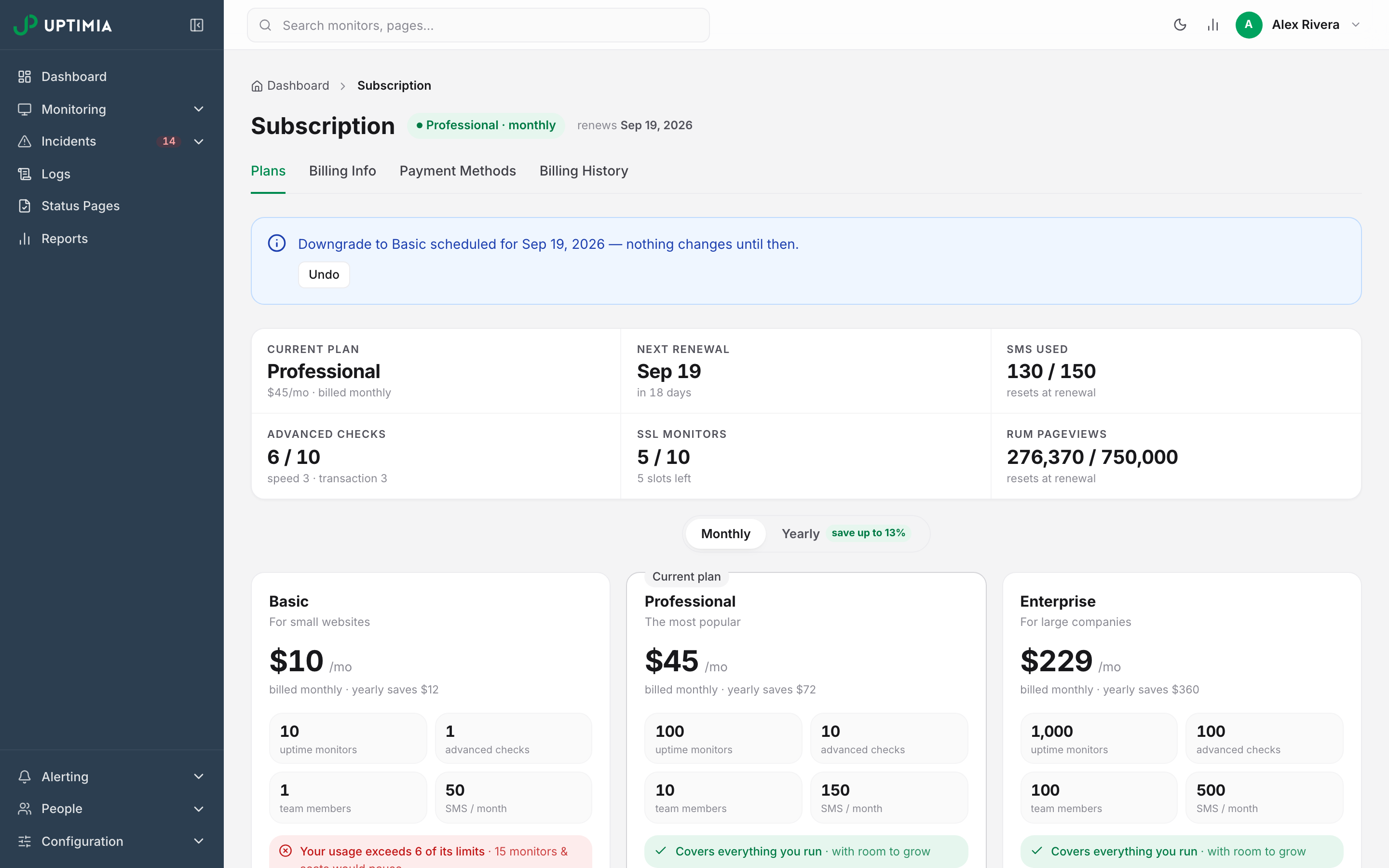
Task: Collapse the sidebar panel icon
Action: tap(196, 25)
